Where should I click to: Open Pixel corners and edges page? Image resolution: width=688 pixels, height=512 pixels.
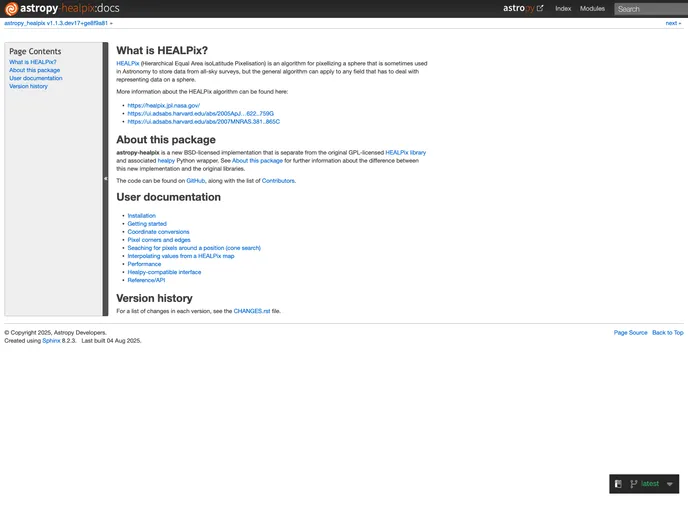click(x=159, y=240)
